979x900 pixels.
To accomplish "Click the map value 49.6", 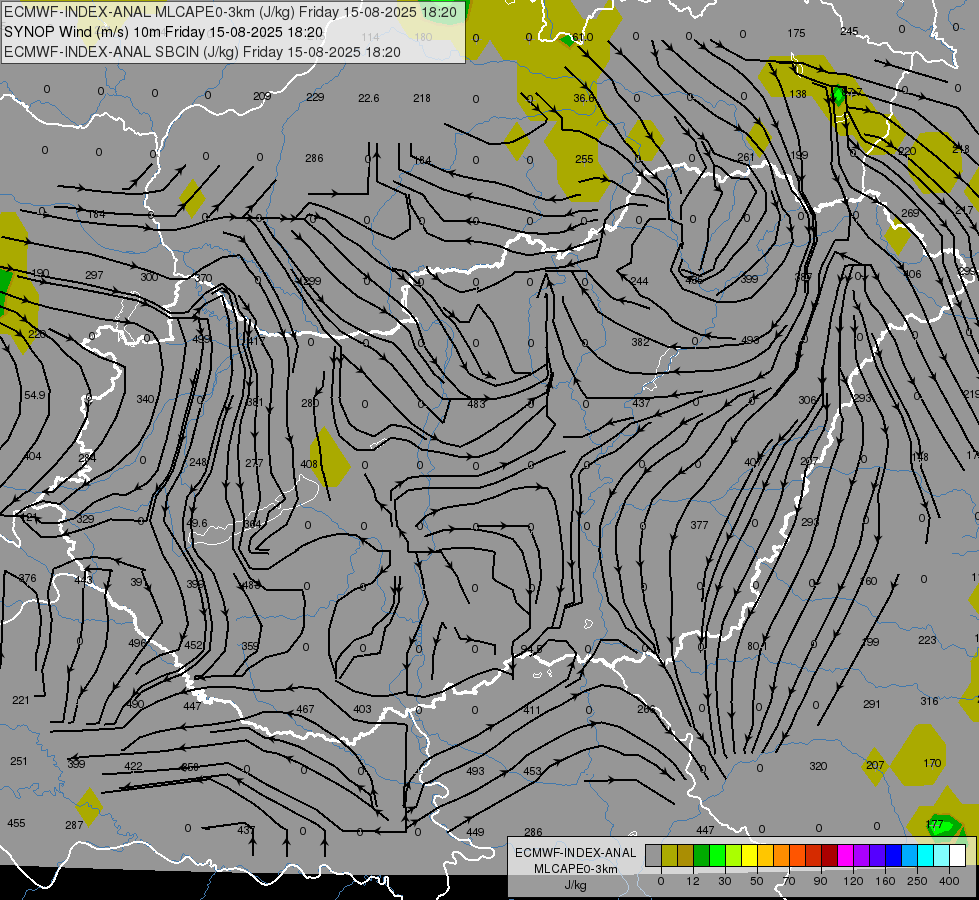I will (197, 523).
